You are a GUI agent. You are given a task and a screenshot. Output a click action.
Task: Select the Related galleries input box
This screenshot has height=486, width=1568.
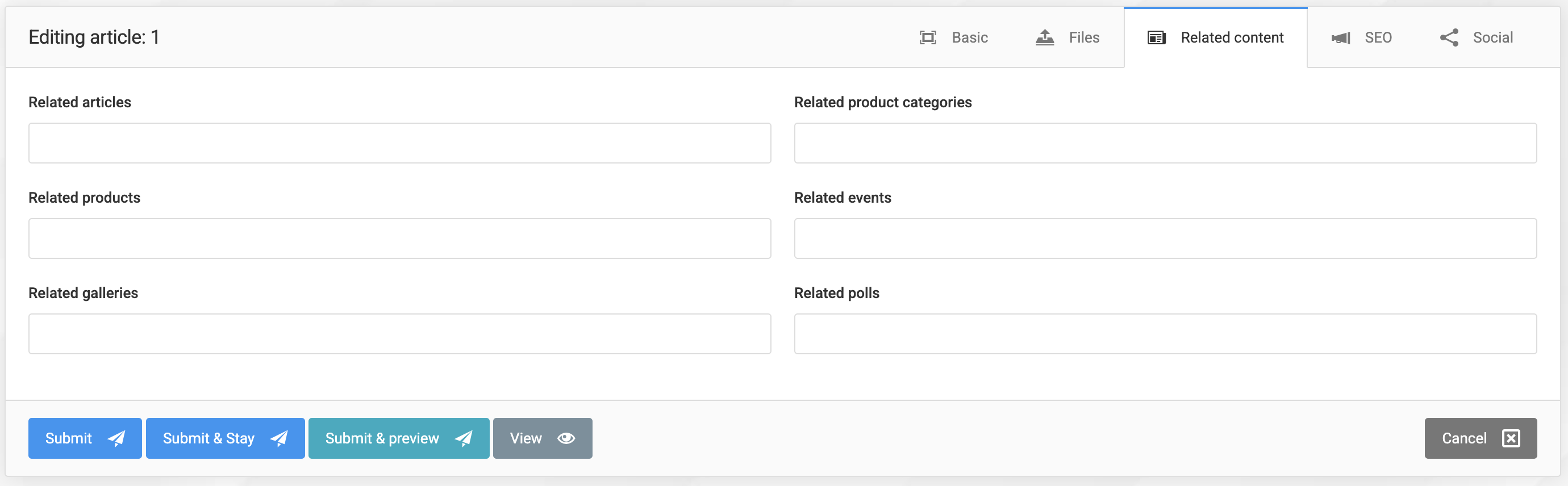(399, 334)
